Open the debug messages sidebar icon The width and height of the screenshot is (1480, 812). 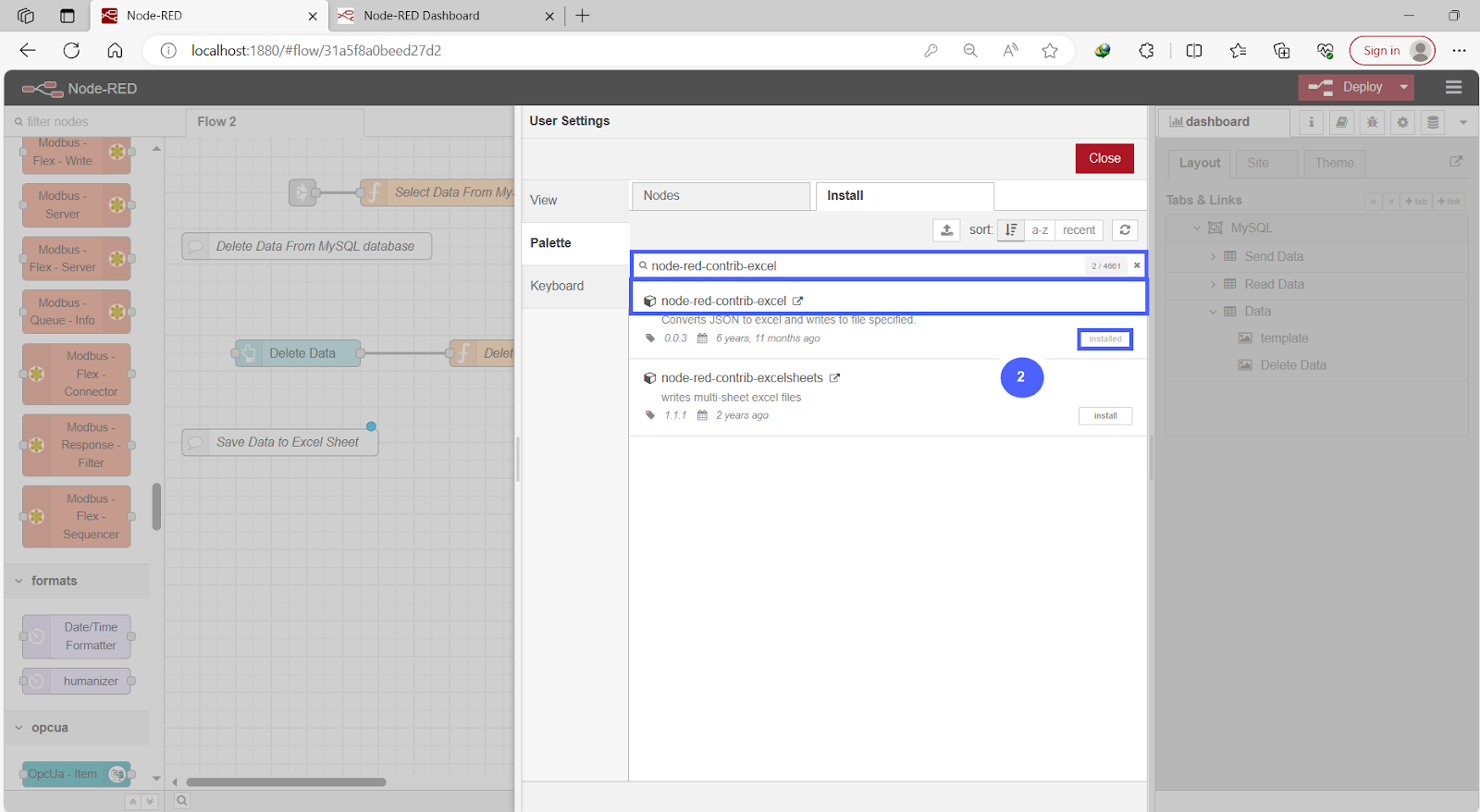(x=1372, y=122)
